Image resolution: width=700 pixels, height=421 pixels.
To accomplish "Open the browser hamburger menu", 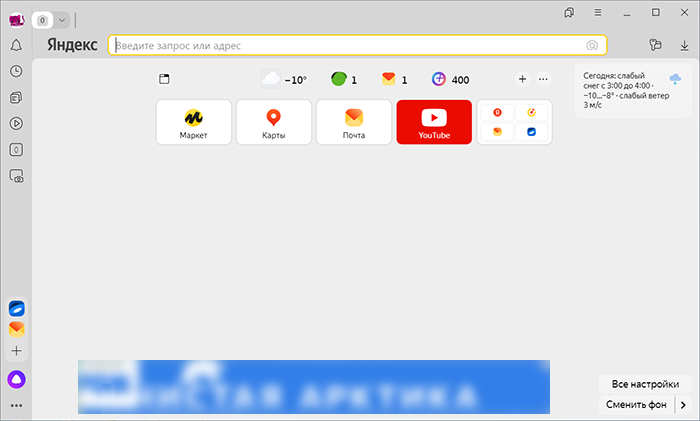I will pos(598,13).
